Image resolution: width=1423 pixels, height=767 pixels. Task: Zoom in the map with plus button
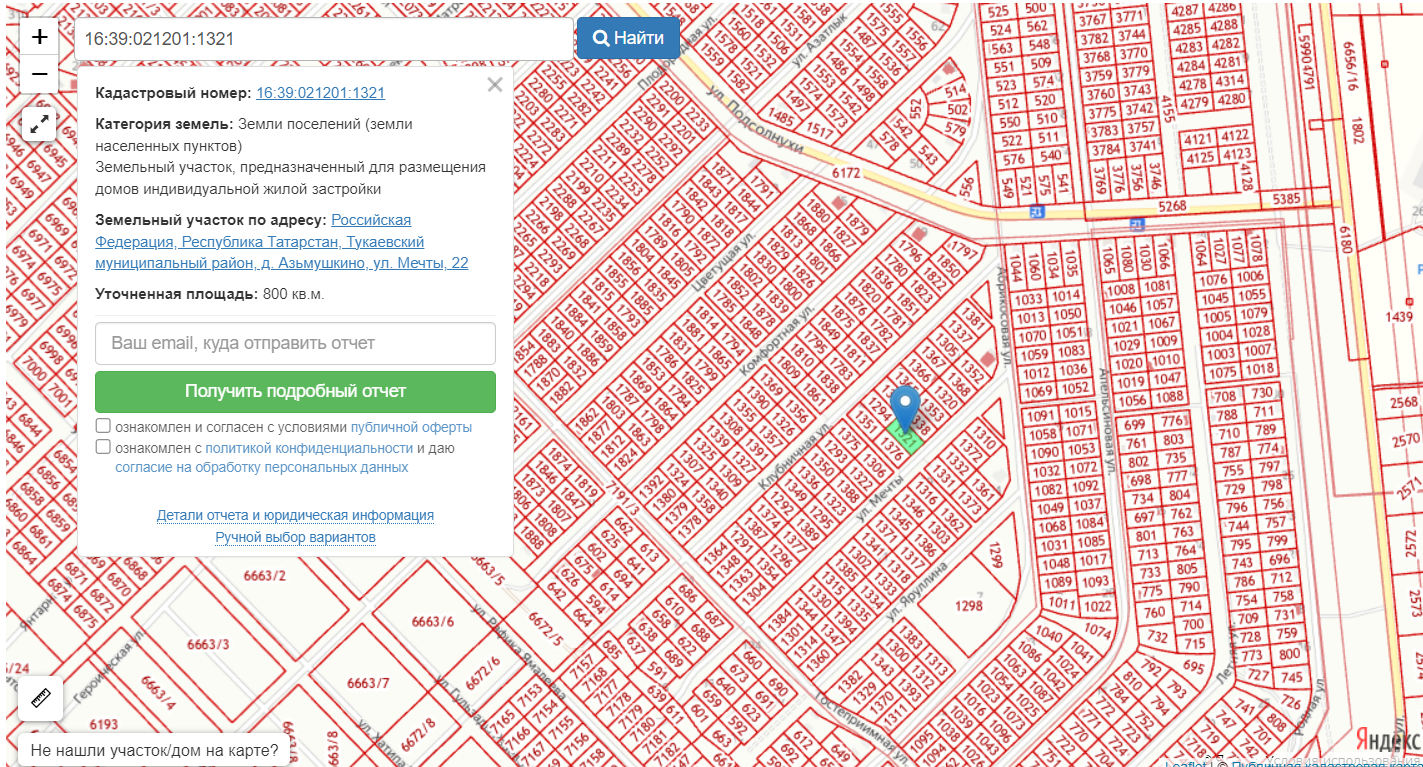pos(40,38)
